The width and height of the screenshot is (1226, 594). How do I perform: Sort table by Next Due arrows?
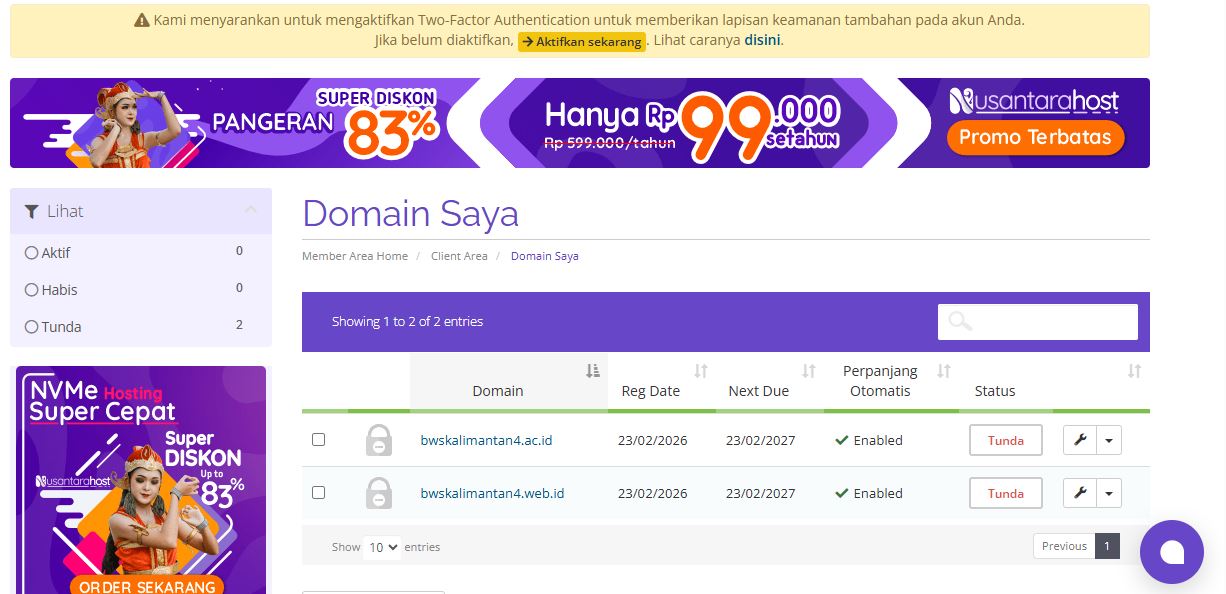pos(809,371)
